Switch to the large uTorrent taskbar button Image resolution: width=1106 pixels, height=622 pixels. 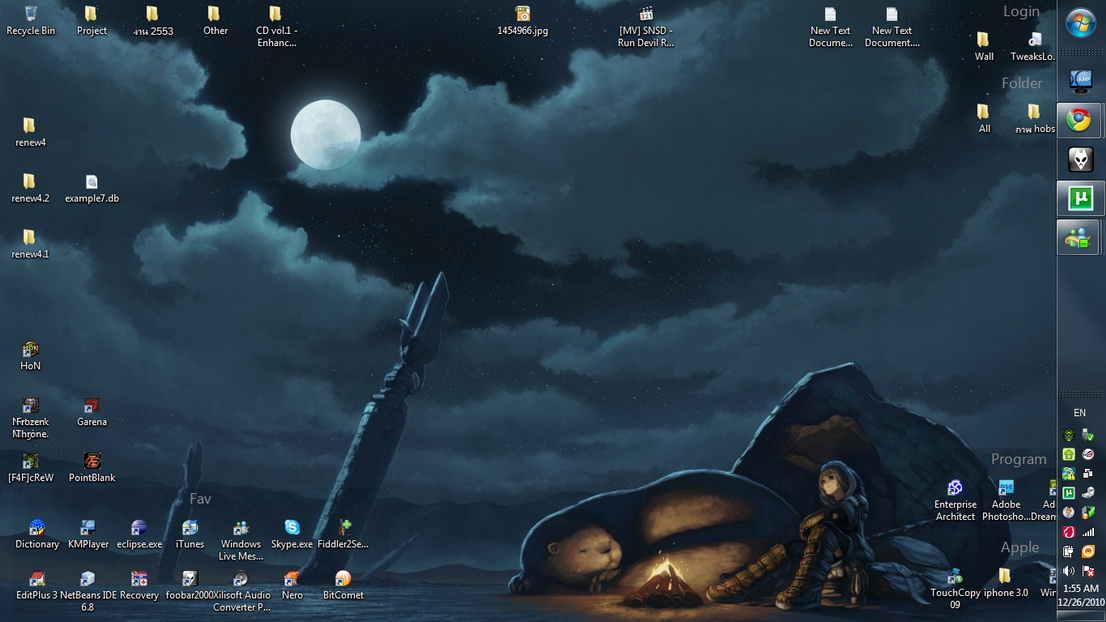[1080, 198]
